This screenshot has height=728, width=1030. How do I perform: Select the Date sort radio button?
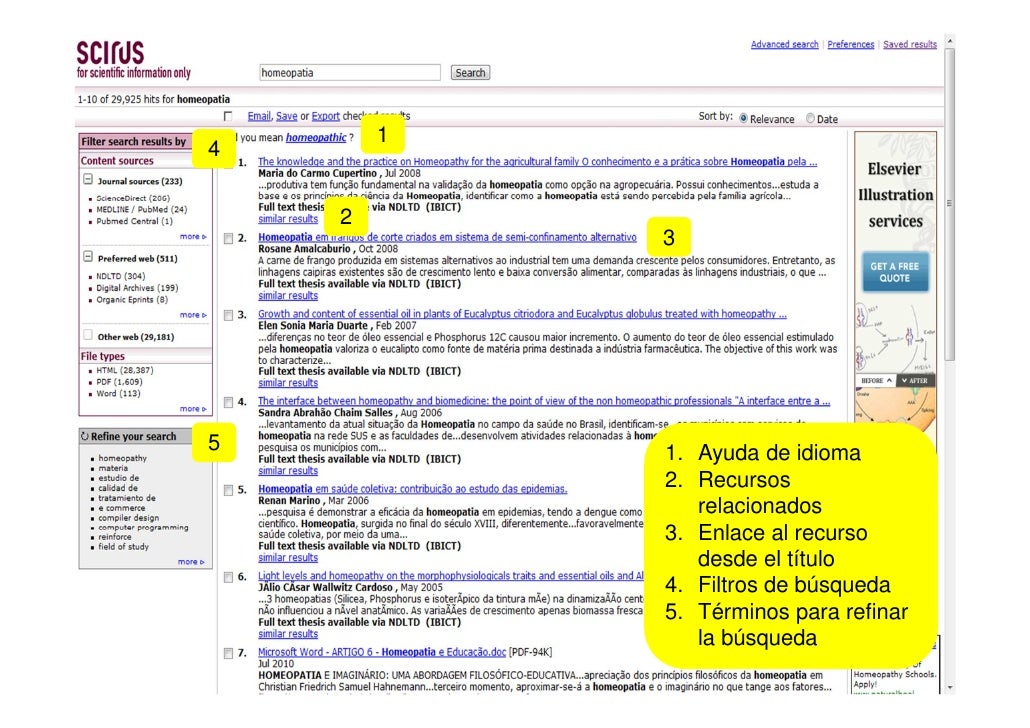810,119
